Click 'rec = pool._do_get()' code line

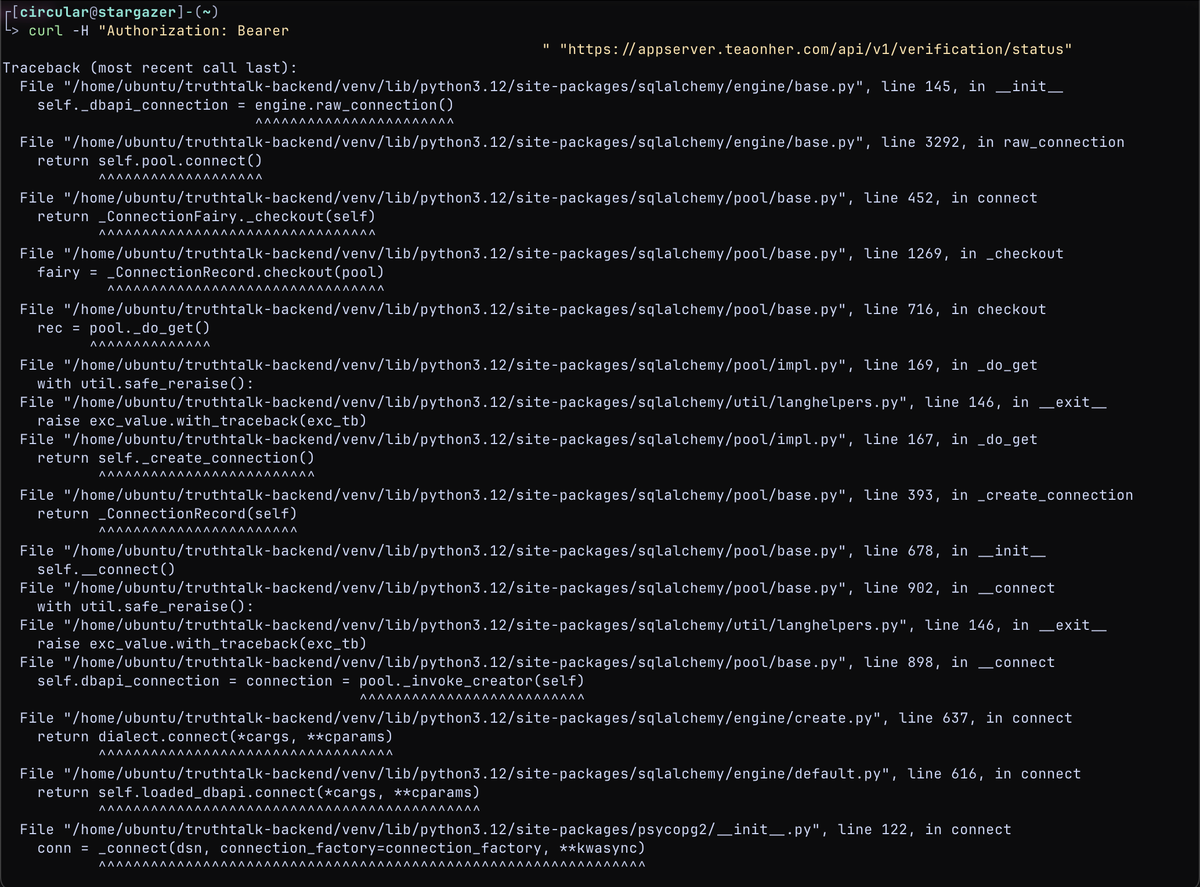tap(123, 328)
